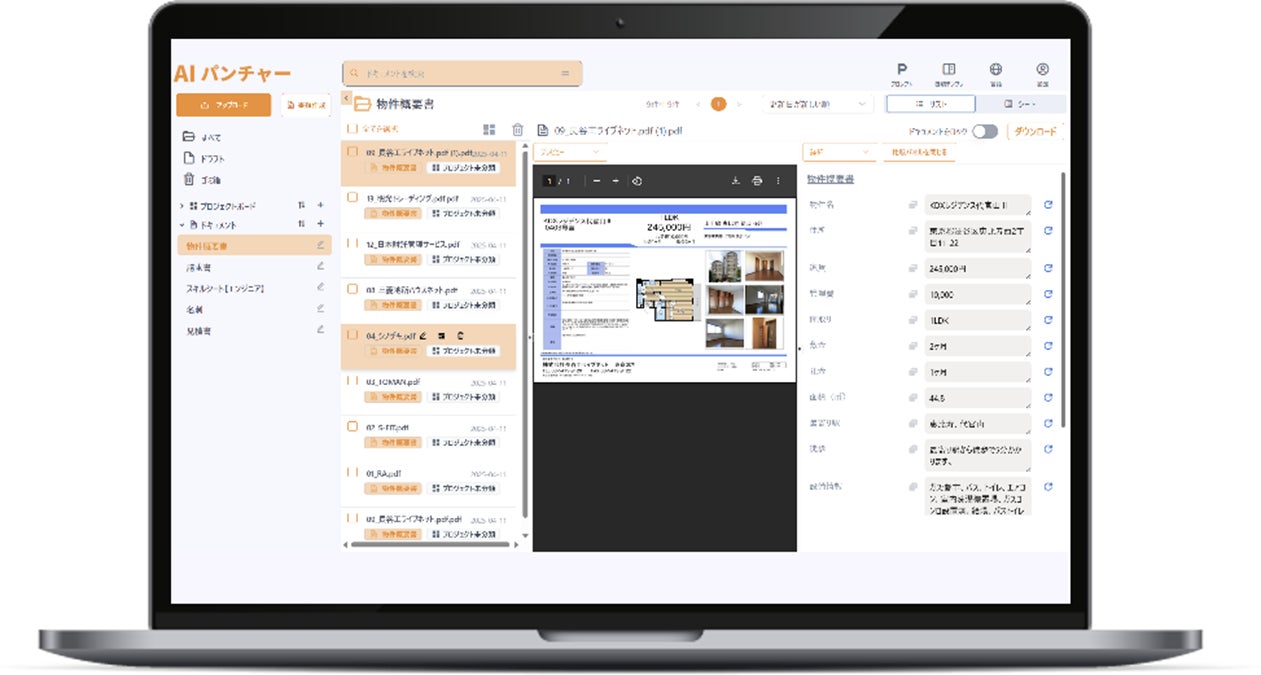Check the 07_S-FIT.pdf document checkbox

coord(352,426)
